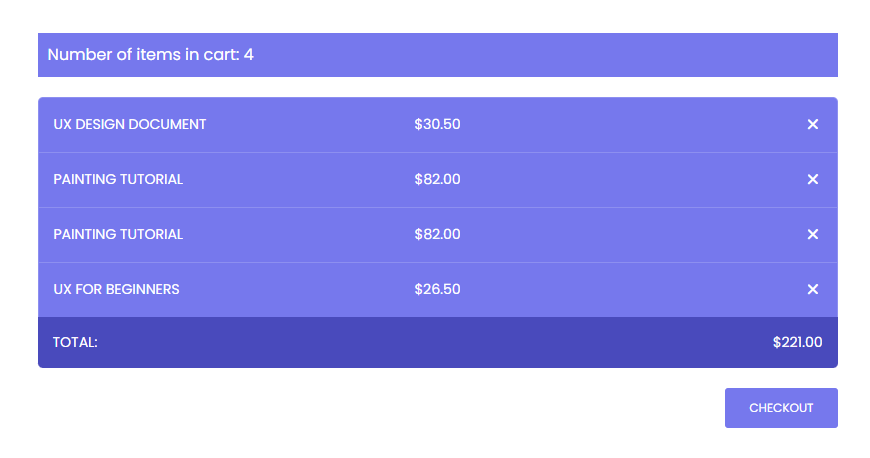The height and width of the screenshot is (458, 870).
Task: Click the middle of the dark total footer bar
Action: (x=437, y=342)
